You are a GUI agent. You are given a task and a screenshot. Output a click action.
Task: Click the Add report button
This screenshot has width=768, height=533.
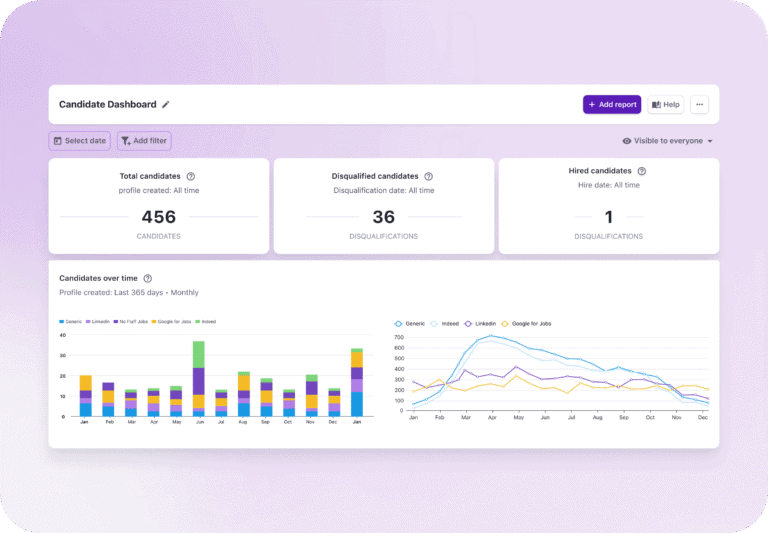tap(612, 104)
